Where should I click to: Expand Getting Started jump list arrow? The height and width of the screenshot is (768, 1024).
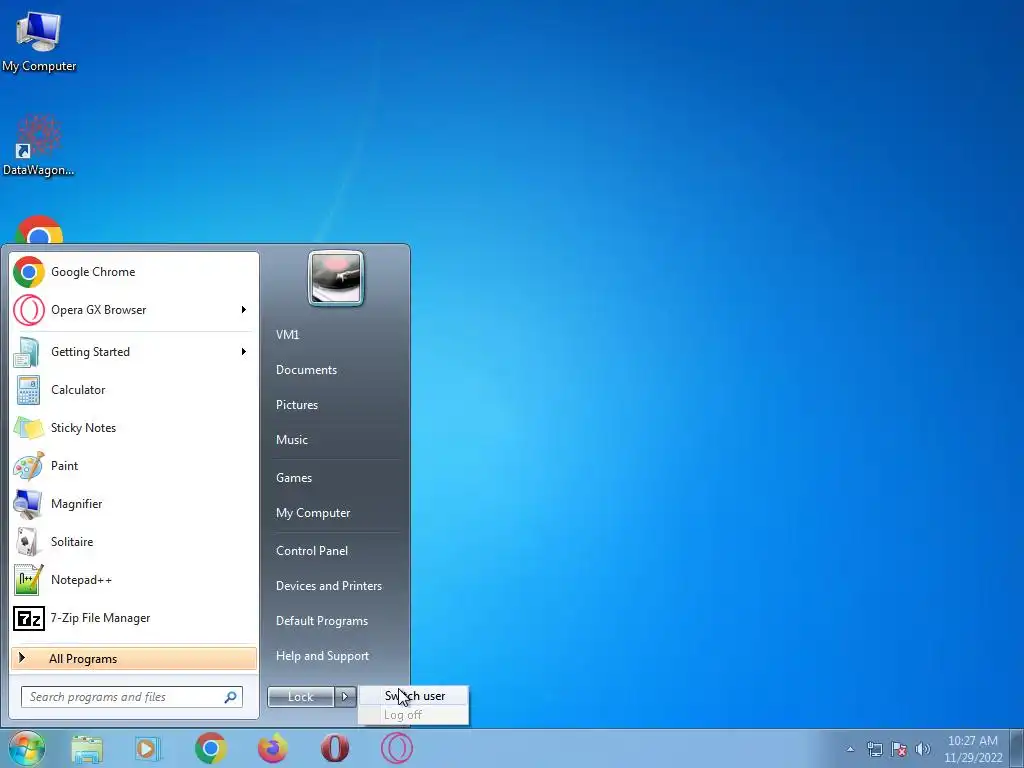pos(244,352)
